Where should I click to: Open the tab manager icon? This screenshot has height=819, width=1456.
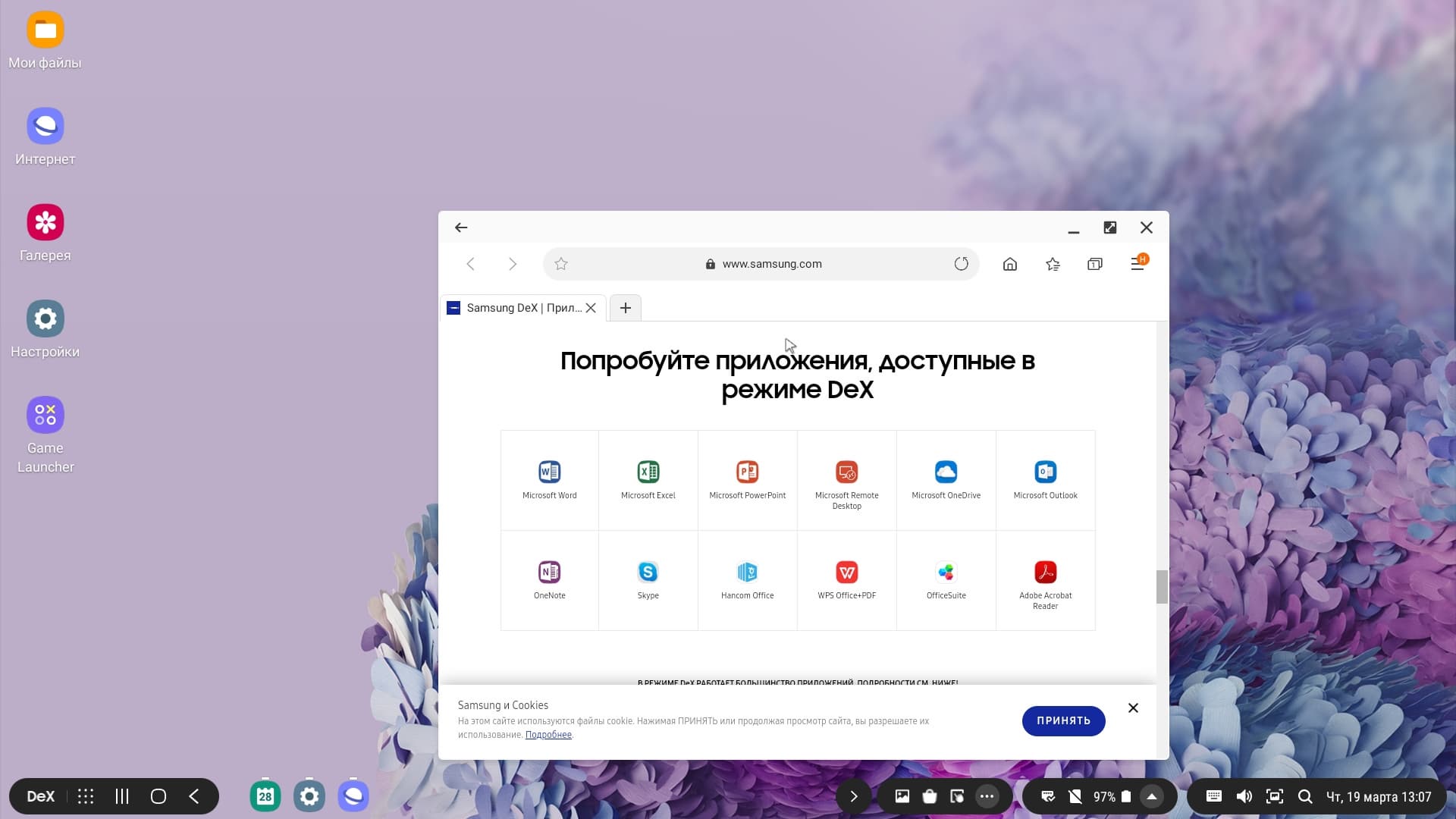1094,264
